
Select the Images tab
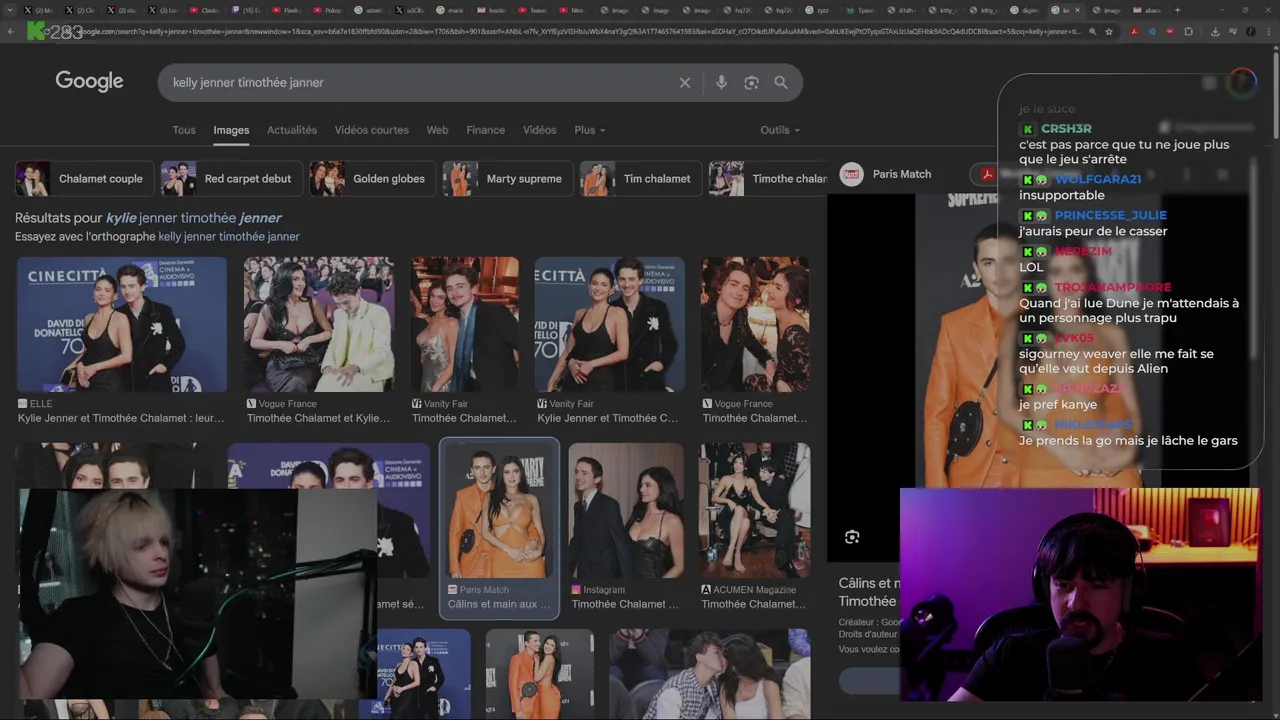pos(231,130)
